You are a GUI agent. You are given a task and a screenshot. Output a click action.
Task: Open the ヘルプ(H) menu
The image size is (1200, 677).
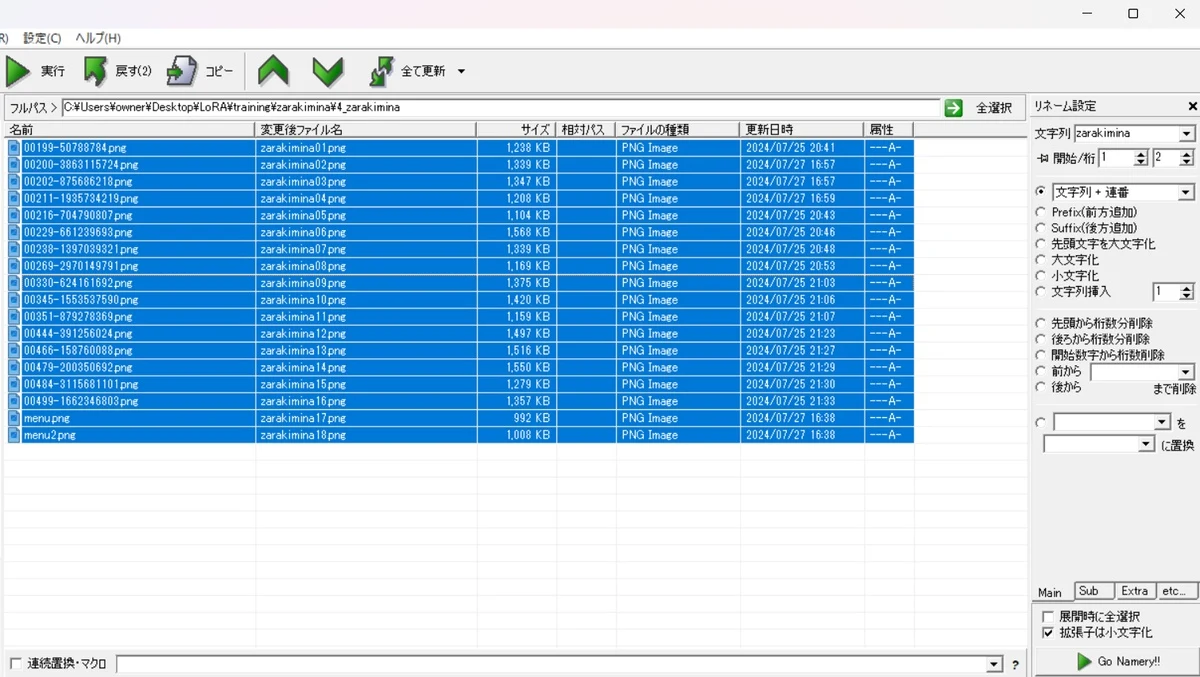pyautogui.click(x=98, y=38)
